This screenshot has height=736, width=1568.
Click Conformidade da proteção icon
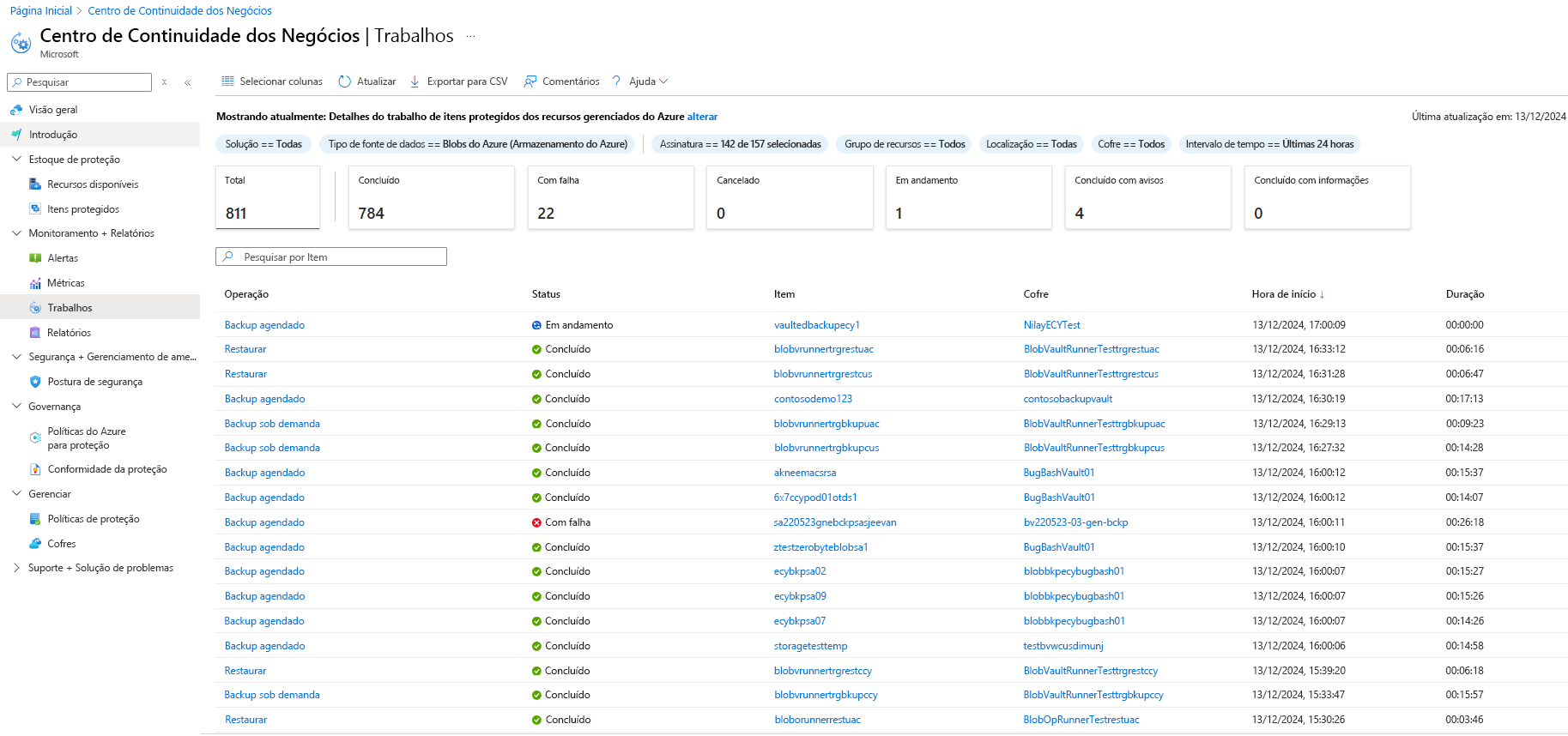click(35, 469)
